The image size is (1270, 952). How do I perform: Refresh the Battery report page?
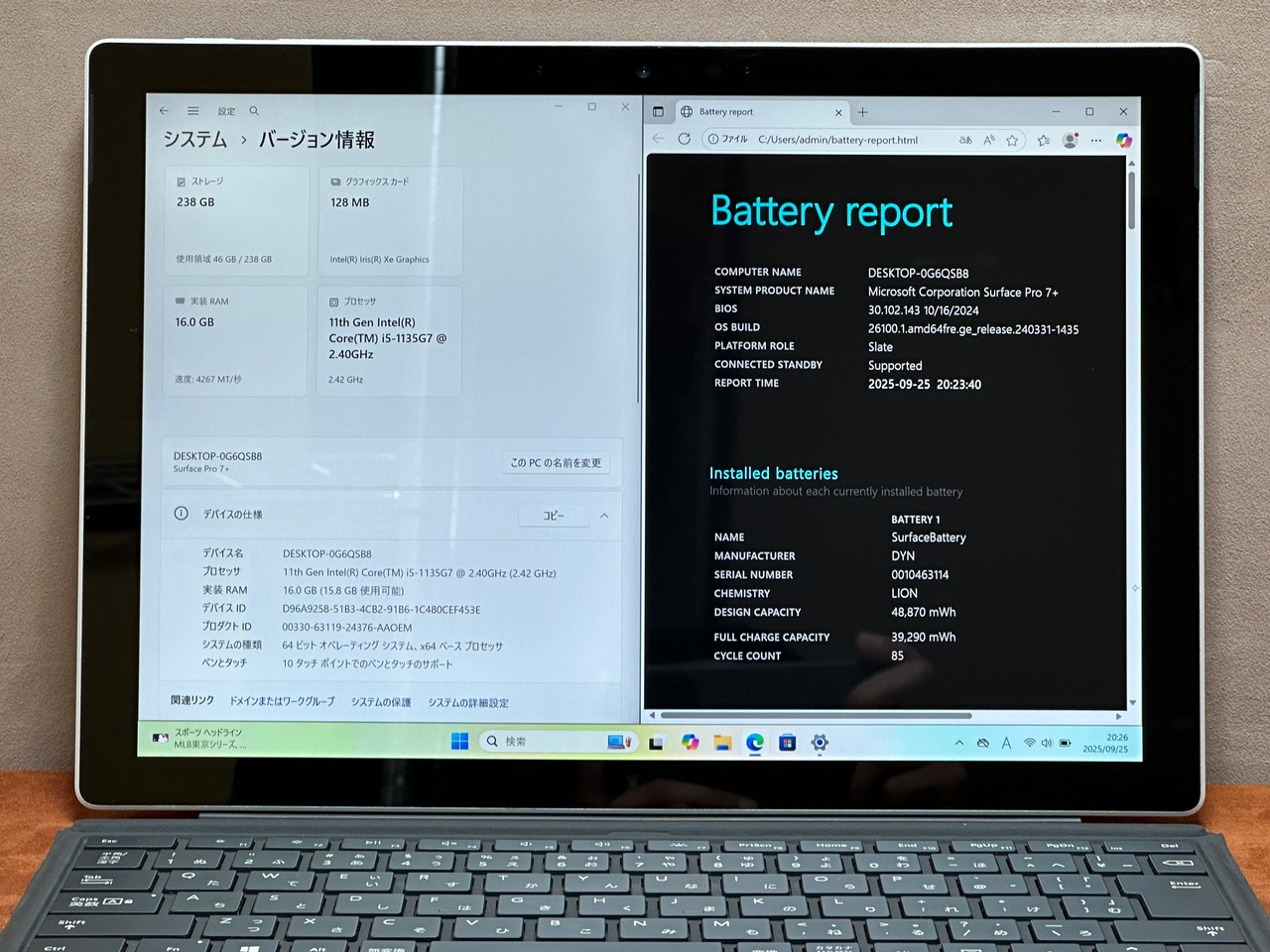(684, 140)
